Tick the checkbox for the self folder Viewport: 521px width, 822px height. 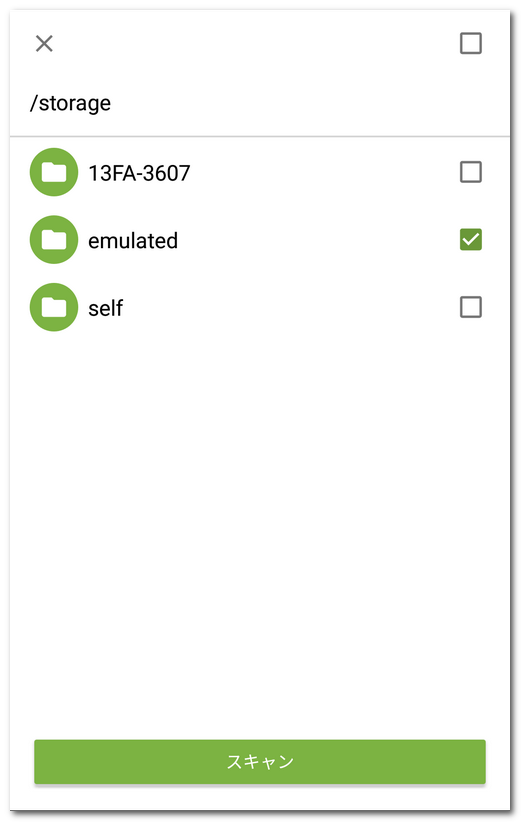pos(471,307)
